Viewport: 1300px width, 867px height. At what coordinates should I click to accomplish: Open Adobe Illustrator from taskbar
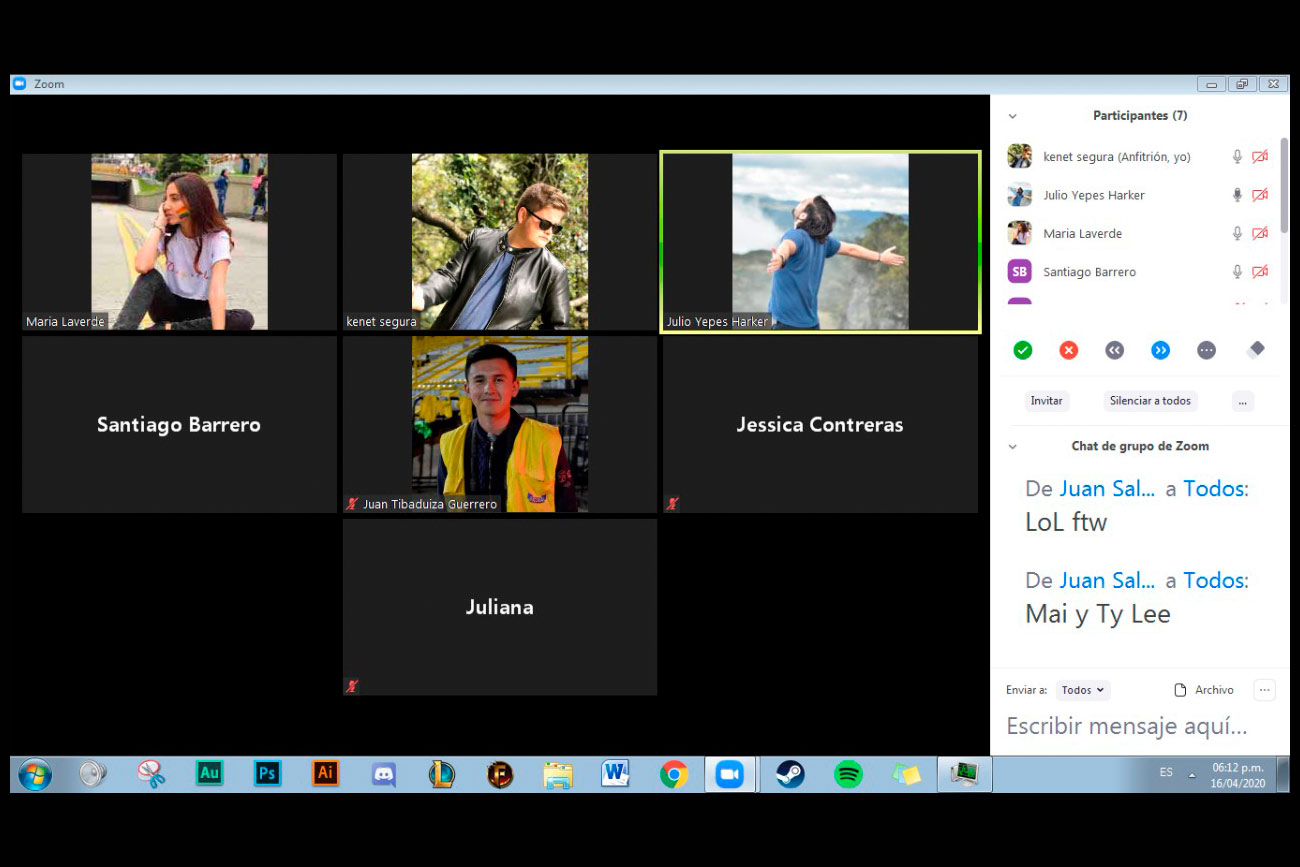tap(325, 773)
